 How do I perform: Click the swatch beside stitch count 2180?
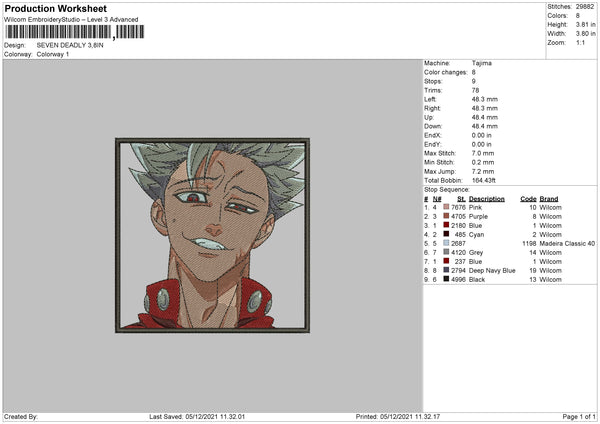click(x=446, y=225)
